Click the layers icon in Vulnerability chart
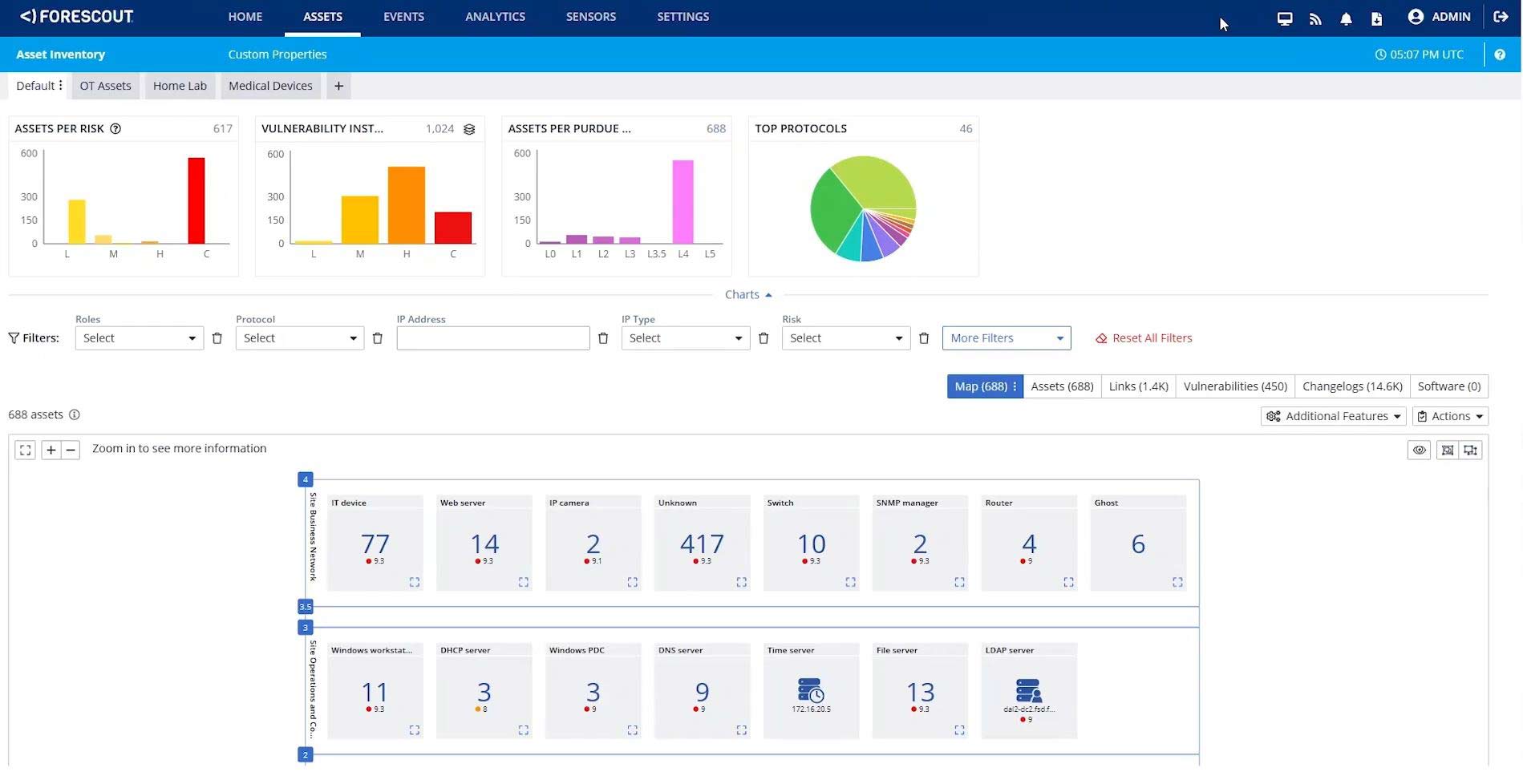Screen dimensions: 1523x784 (469, 129)
